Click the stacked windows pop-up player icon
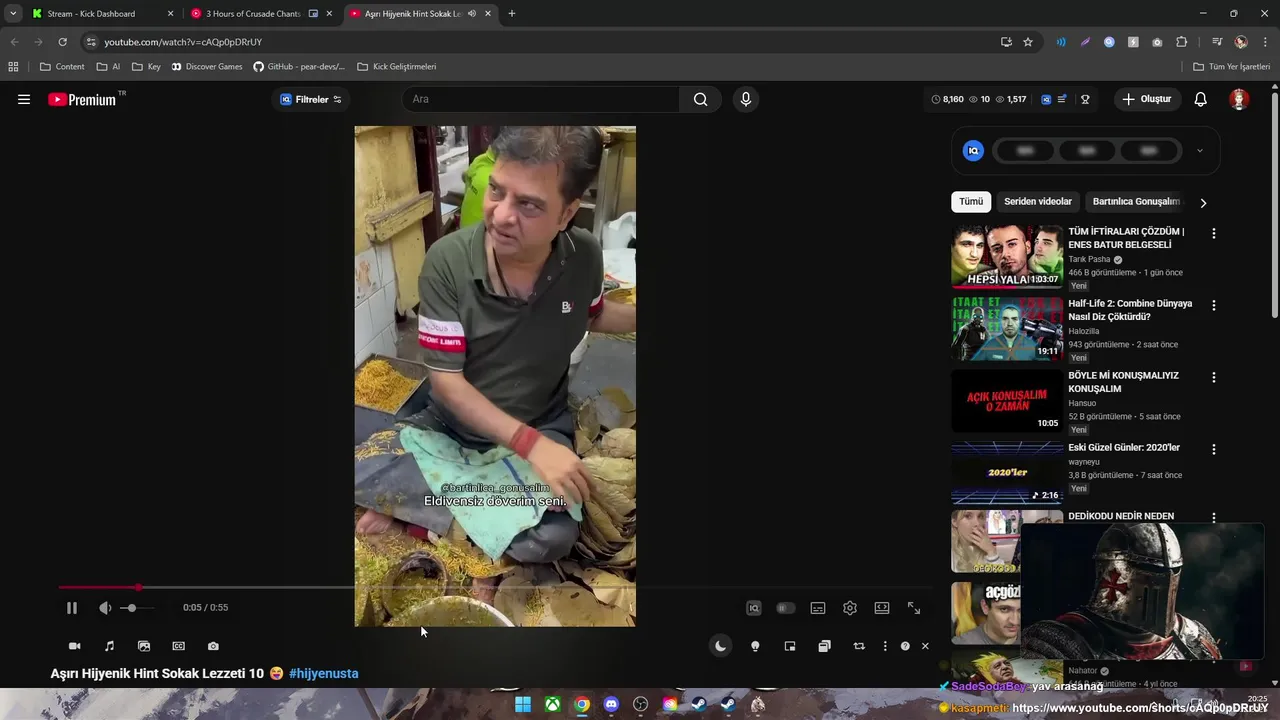Viewport: 1280px width, 720px height. (824, 646)
